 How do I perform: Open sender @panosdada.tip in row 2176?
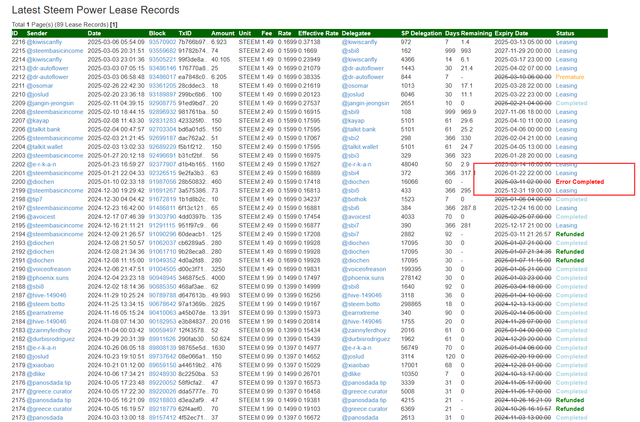(49, 383)
